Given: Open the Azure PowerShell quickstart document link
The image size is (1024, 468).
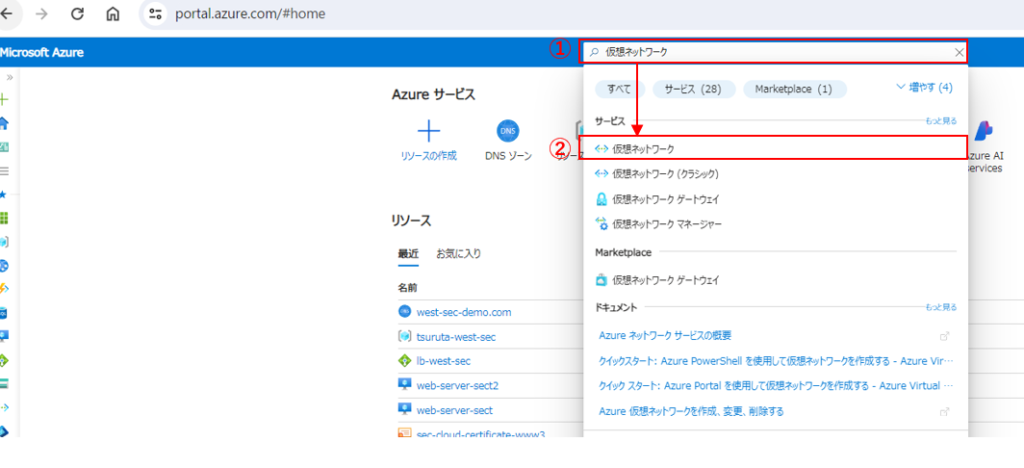Looking at the screenshot, I should (x=776, y=360).
